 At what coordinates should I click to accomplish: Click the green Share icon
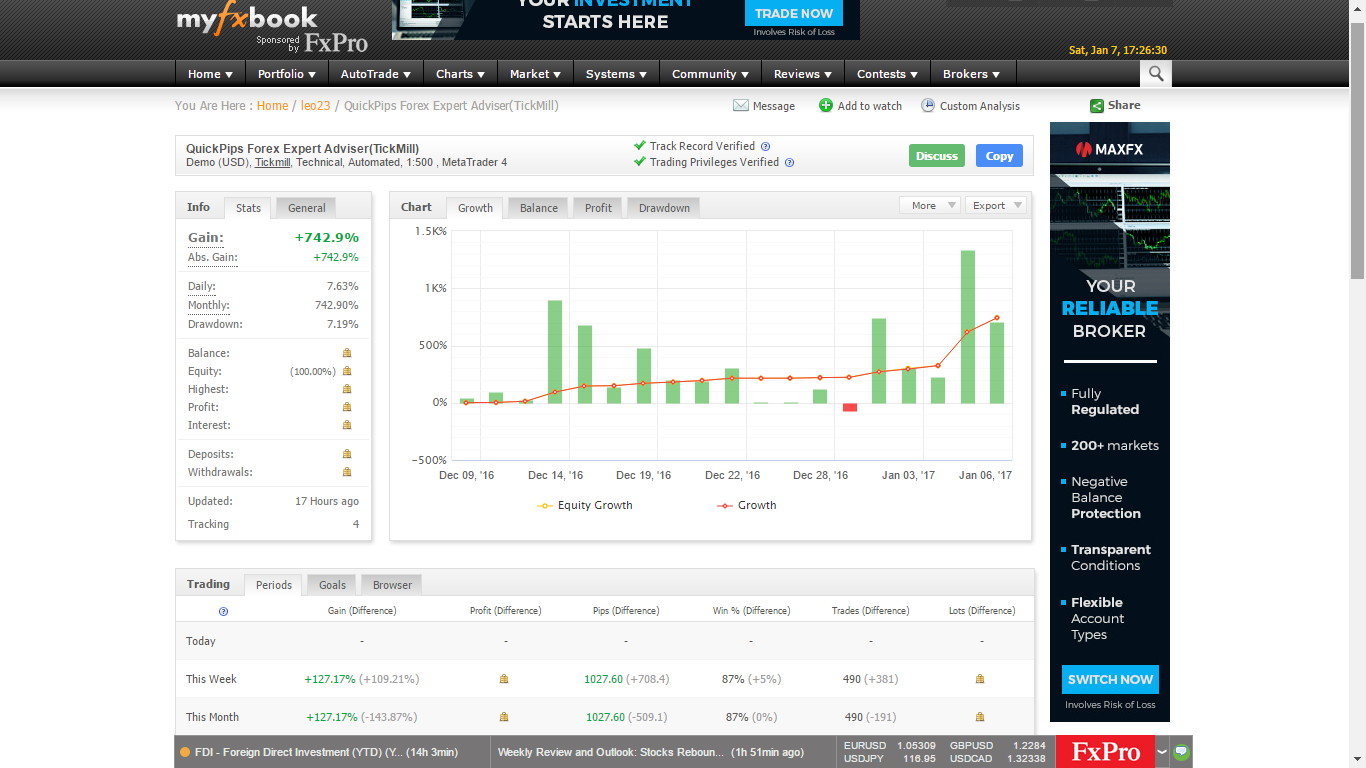pos(1097,105)
